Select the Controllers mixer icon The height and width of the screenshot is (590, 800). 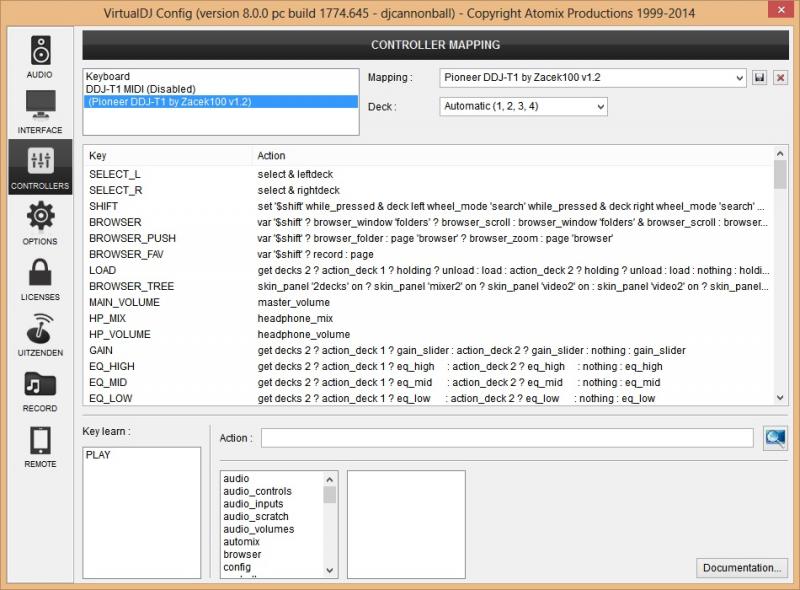click(40, 161)
